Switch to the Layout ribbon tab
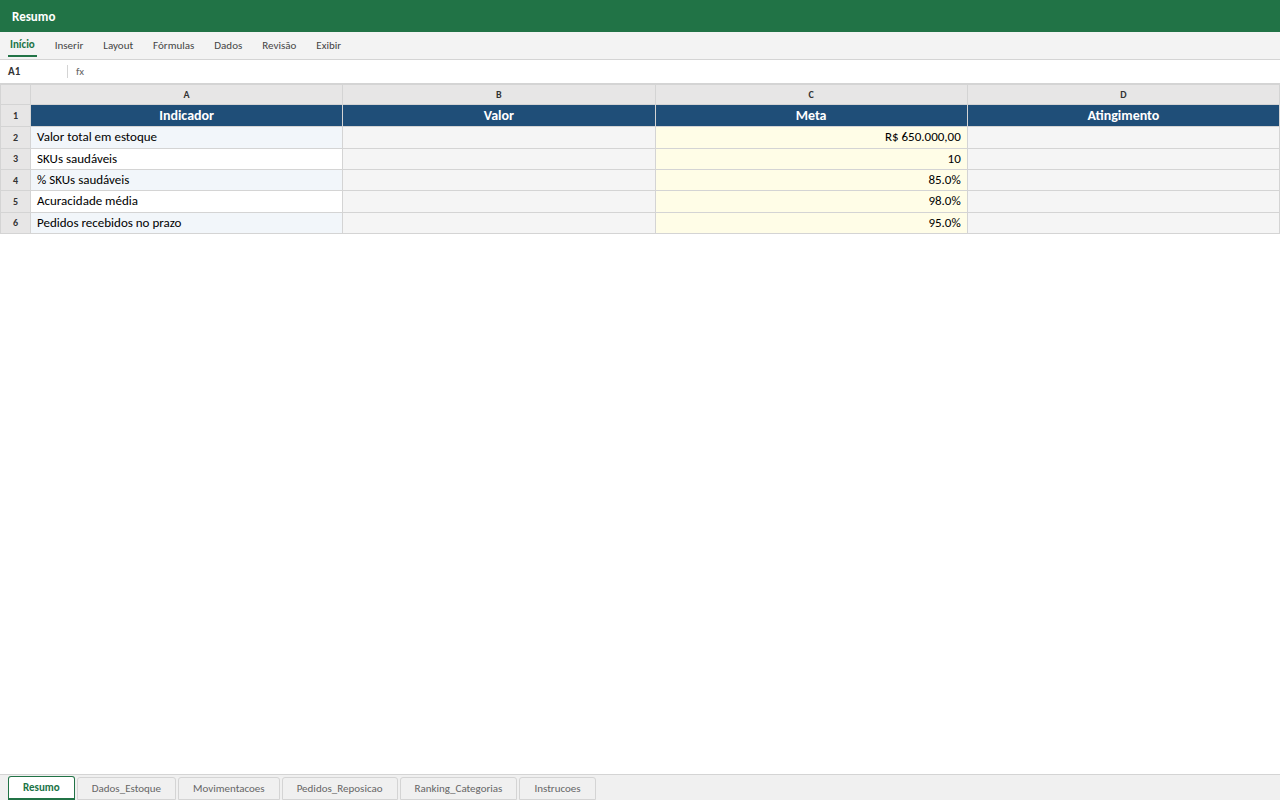Viewport: 1280px width, 800px height. [118, 46]
